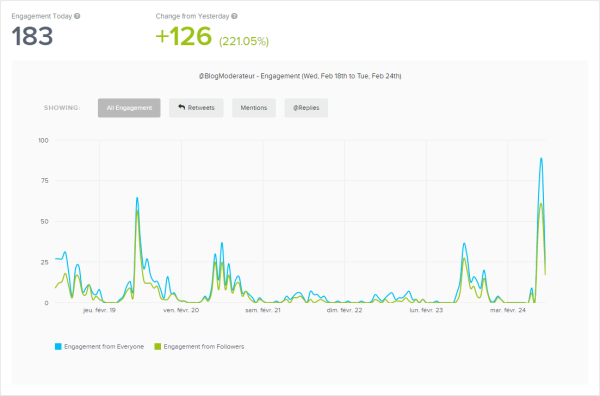Click blue Engagement from Everyone swatch
Screen dimensions: 600x396
click(58, 347)
